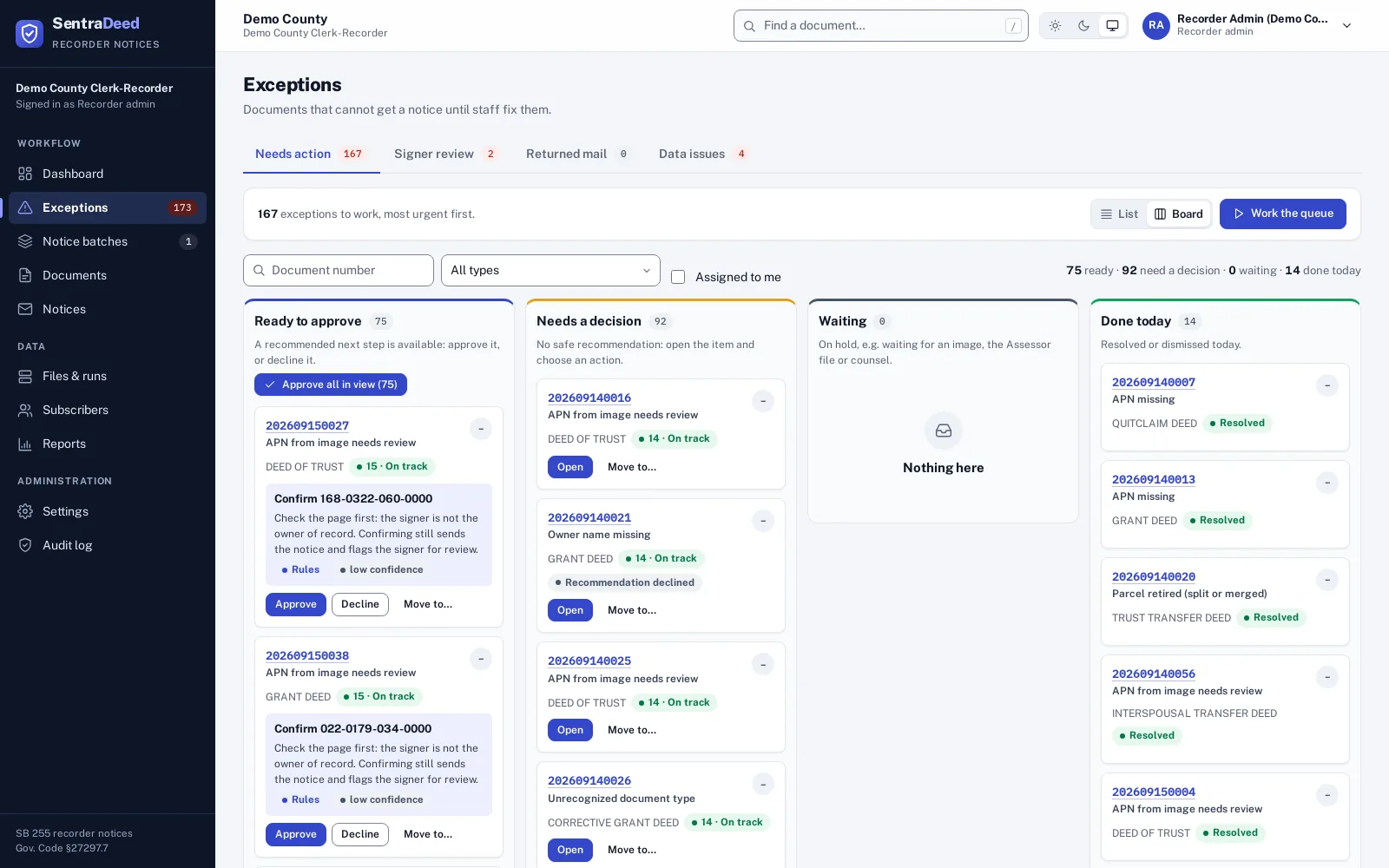This screenshot has width=1389, height=868.
Task: Open Move to... on card 202609140016
Action: pyautogui.click(x=632, y=467)
